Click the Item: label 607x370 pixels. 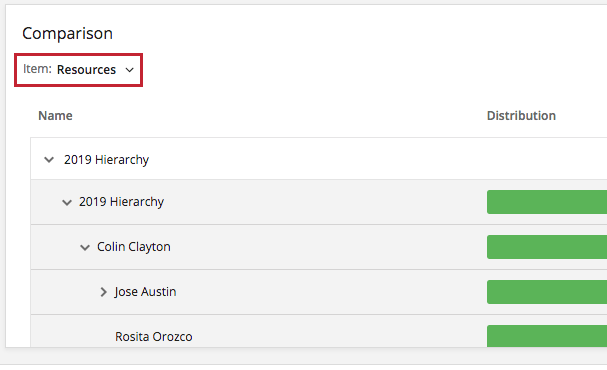click(x=37, y=69)
